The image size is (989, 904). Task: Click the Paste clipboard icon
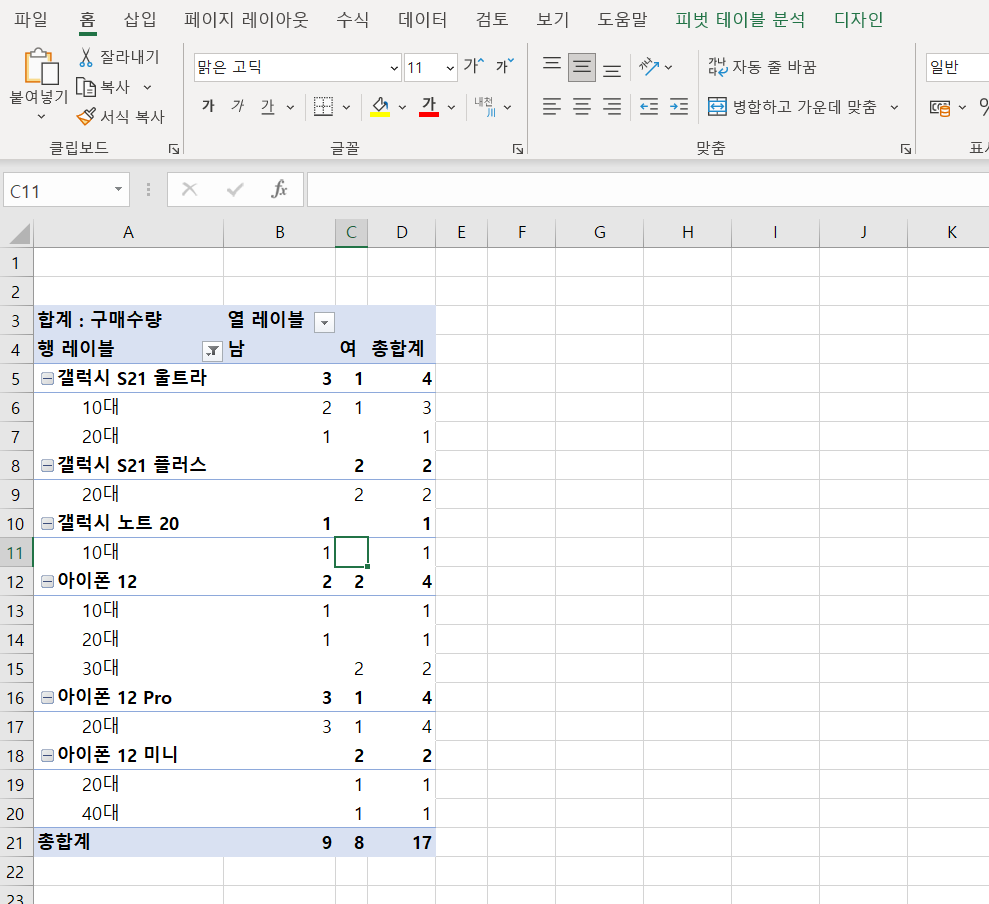pos(41,66)
